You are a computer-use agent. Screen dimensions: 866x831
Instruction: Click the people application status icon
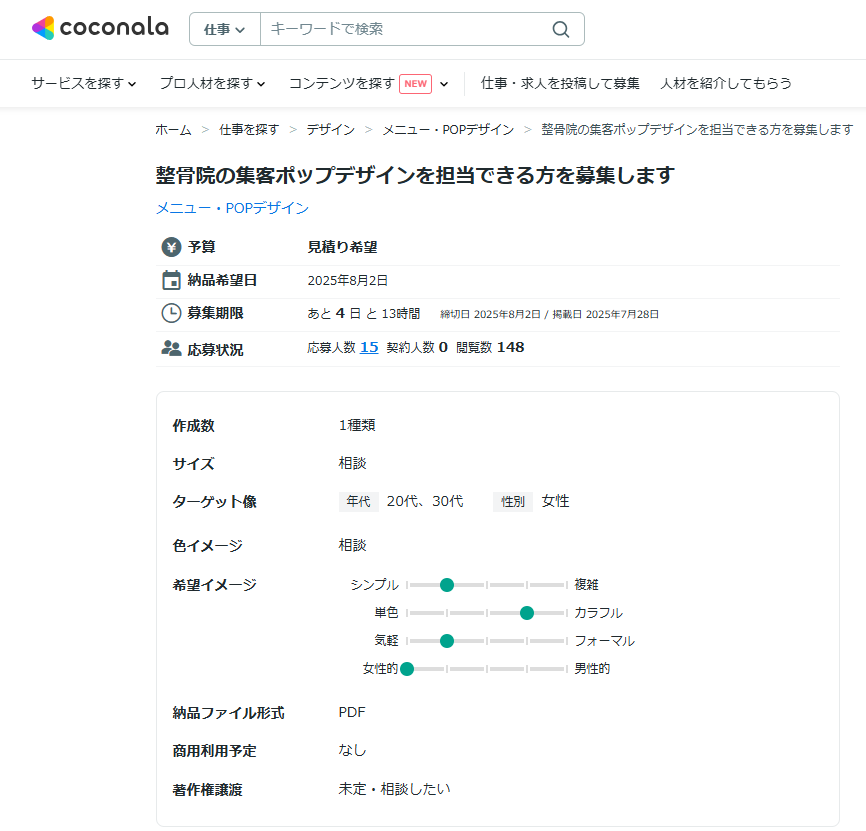[171, 348]
